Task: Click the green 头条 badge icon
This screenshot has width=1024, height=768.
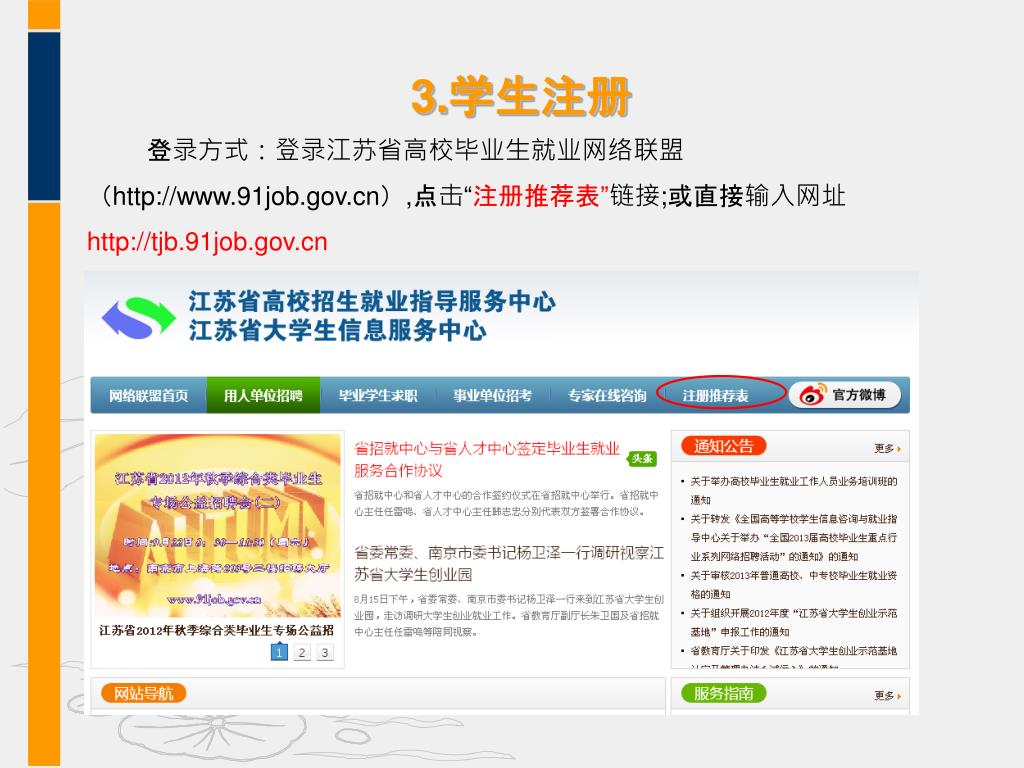Action: click(642, 458)
